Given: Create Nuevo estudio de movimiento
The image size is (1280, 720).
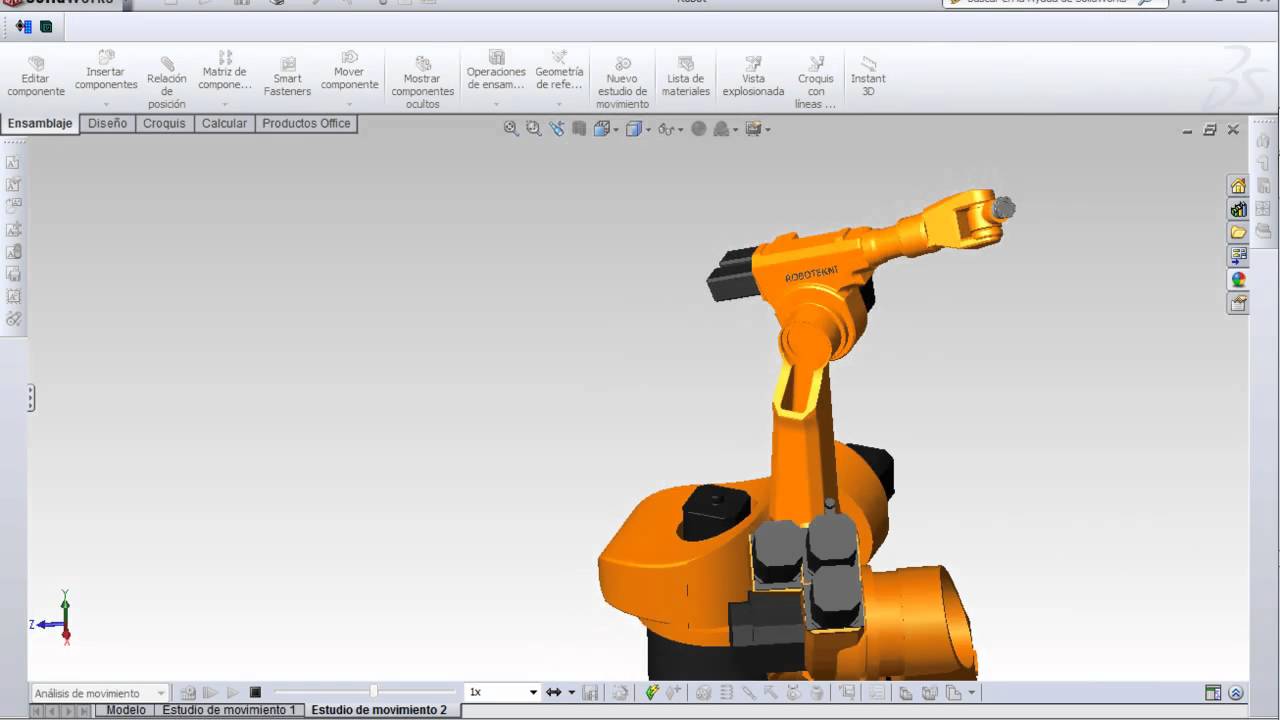Looking at the screenshot, I should point(623,83).
